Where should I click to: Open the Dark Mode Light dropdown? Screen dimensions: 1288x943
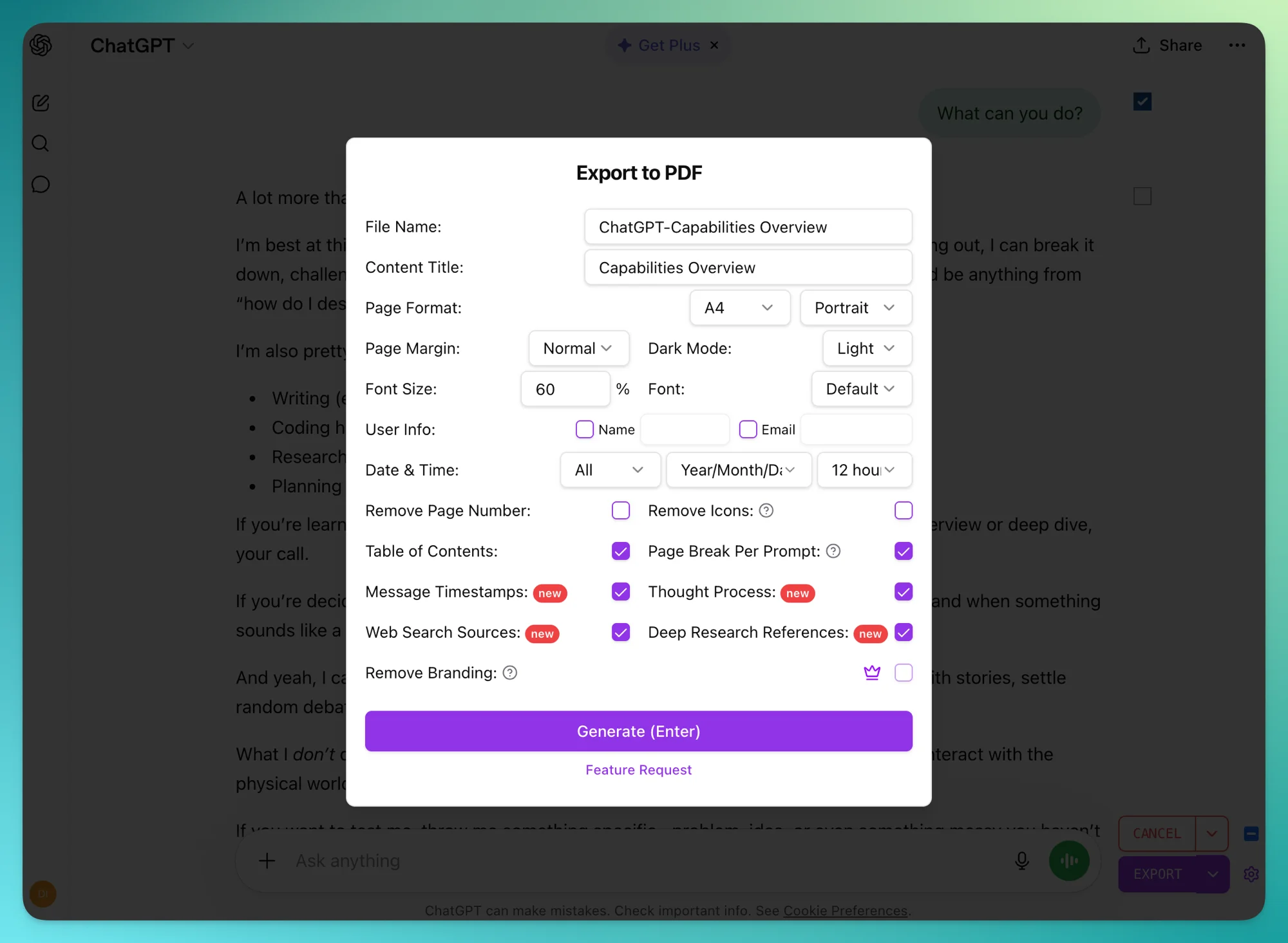867,348
